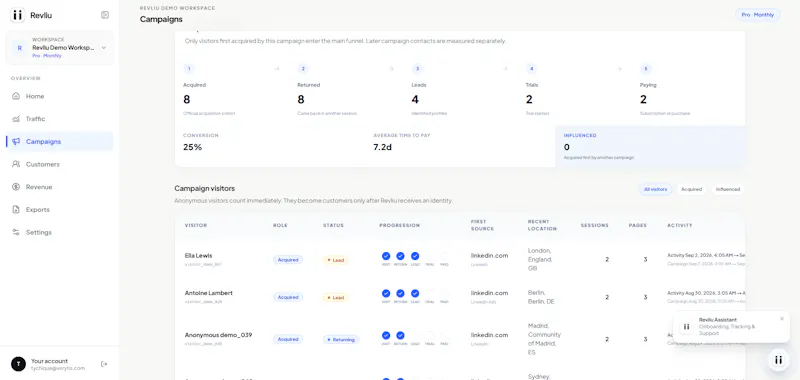Click the Customers people icon
This screenshot has width=800, height=380.
coord(16,164)
